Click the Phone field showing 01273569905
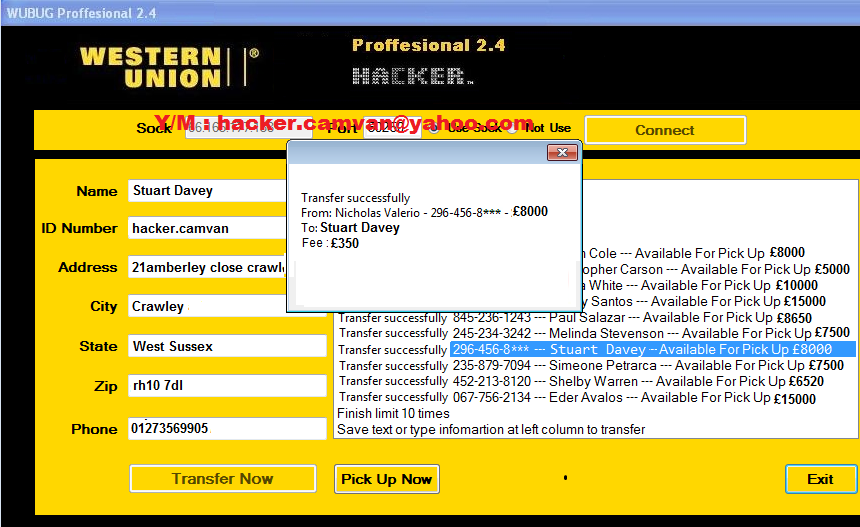Viewport: 860px width, 527px height. pyautogui.click(x=227, y=428)
